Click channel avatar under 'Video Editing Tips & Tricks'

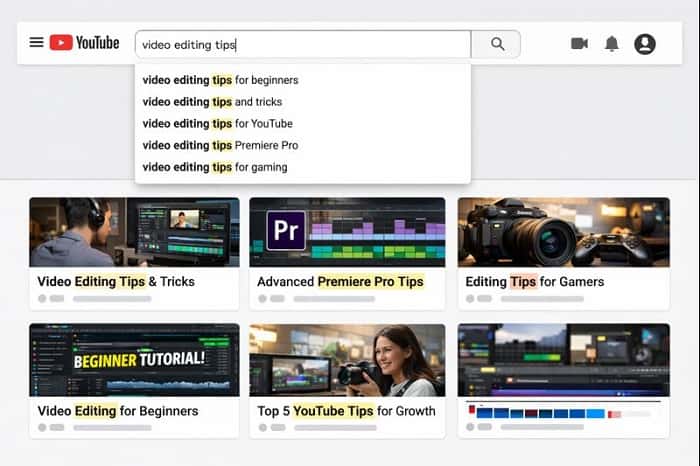[x=42, y=299]
